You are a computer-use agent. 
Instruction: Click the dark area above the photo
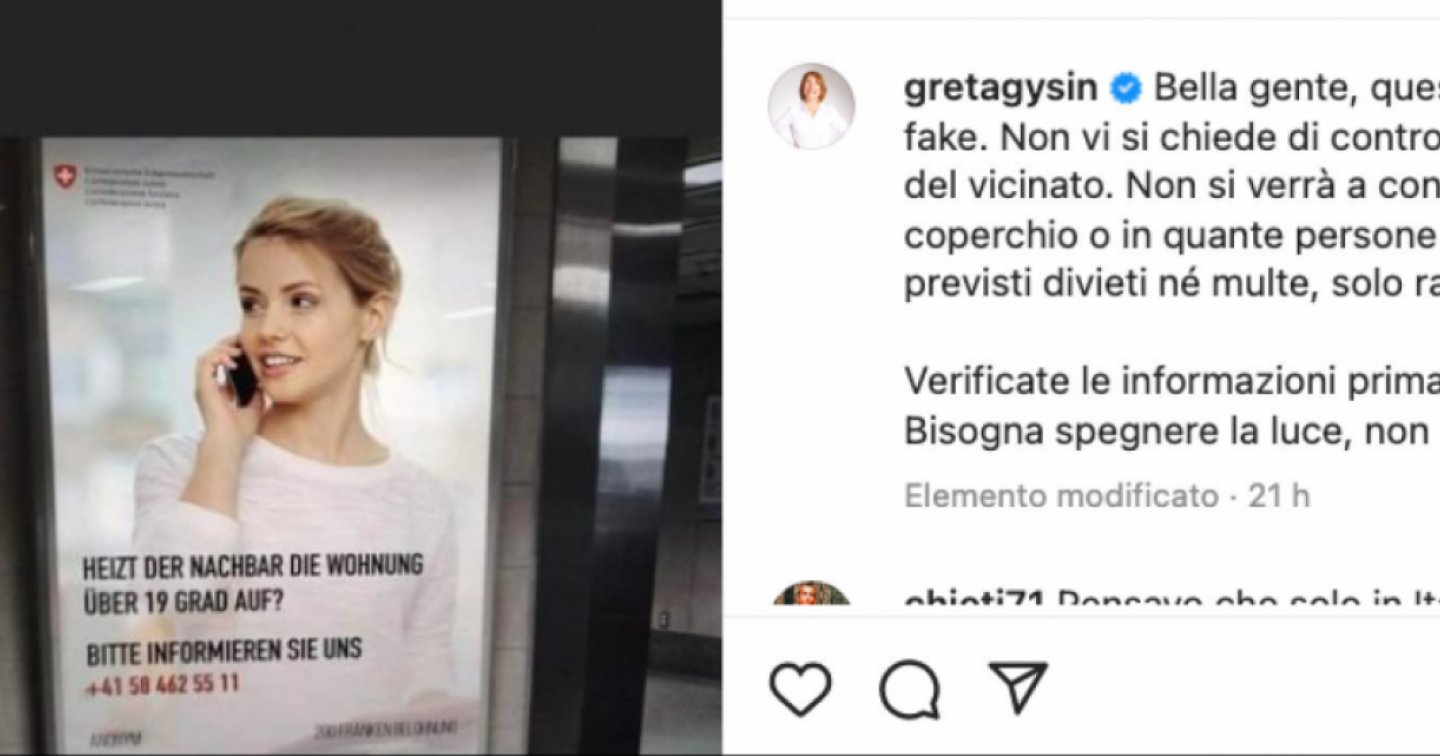[360, 68]
